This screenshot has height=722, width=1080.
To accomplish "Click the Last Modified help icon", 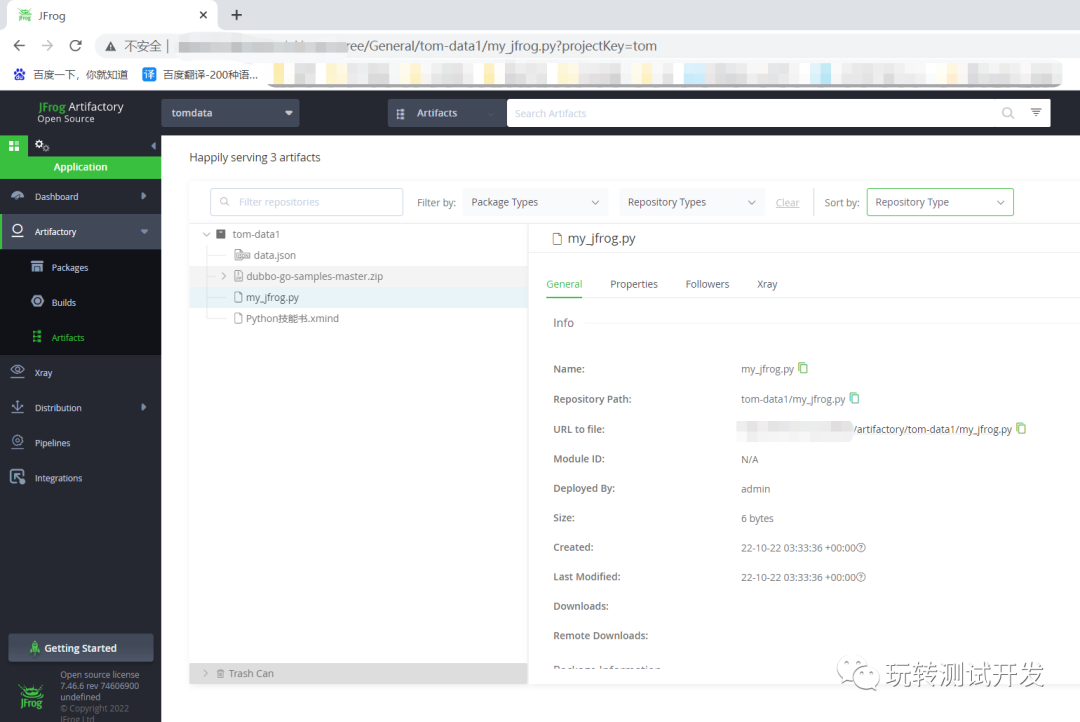I will (x=861, y=577).
